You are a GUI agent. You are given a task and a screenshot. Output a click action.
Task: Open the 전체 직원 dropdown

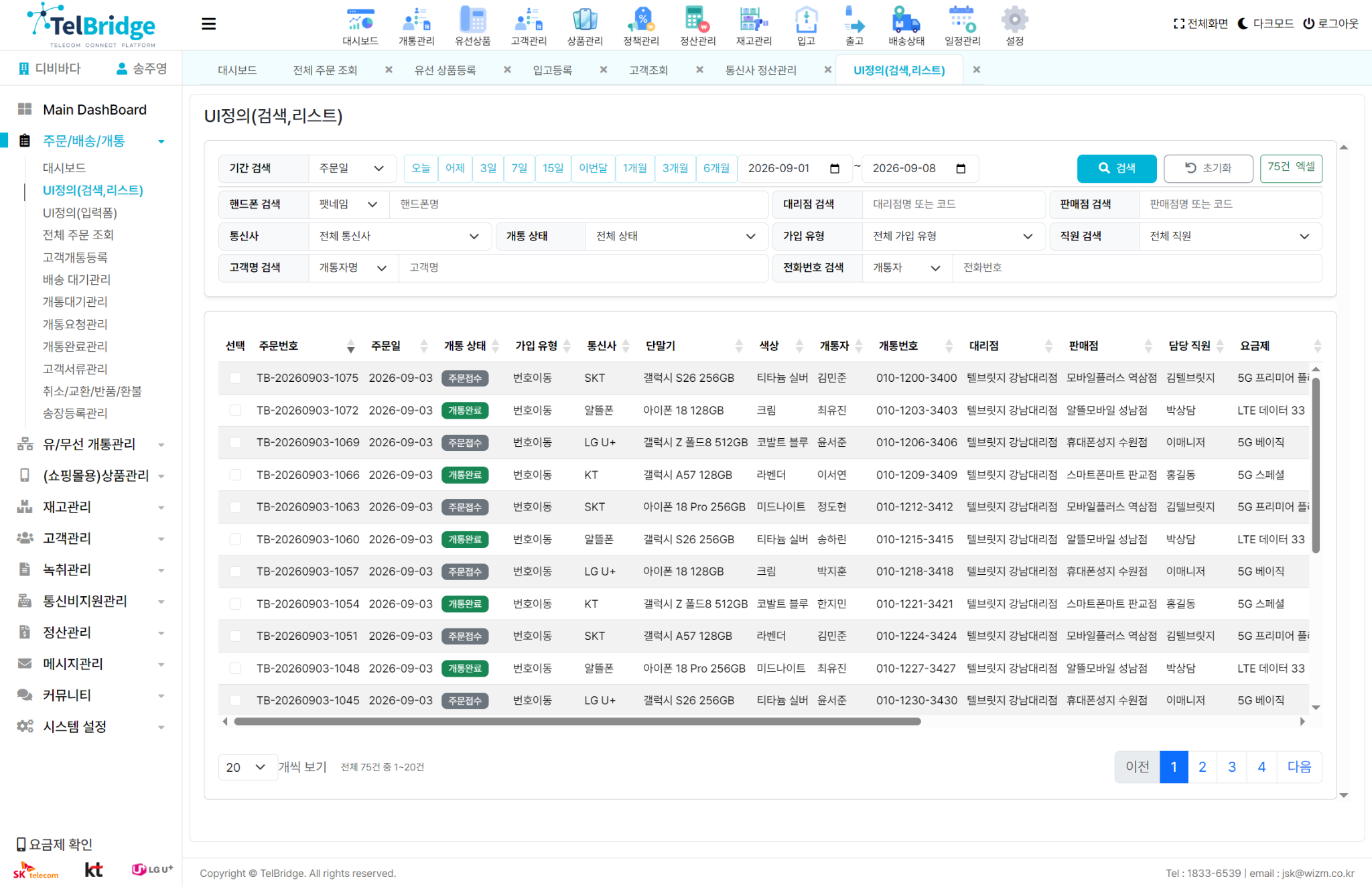[1230, 236]
